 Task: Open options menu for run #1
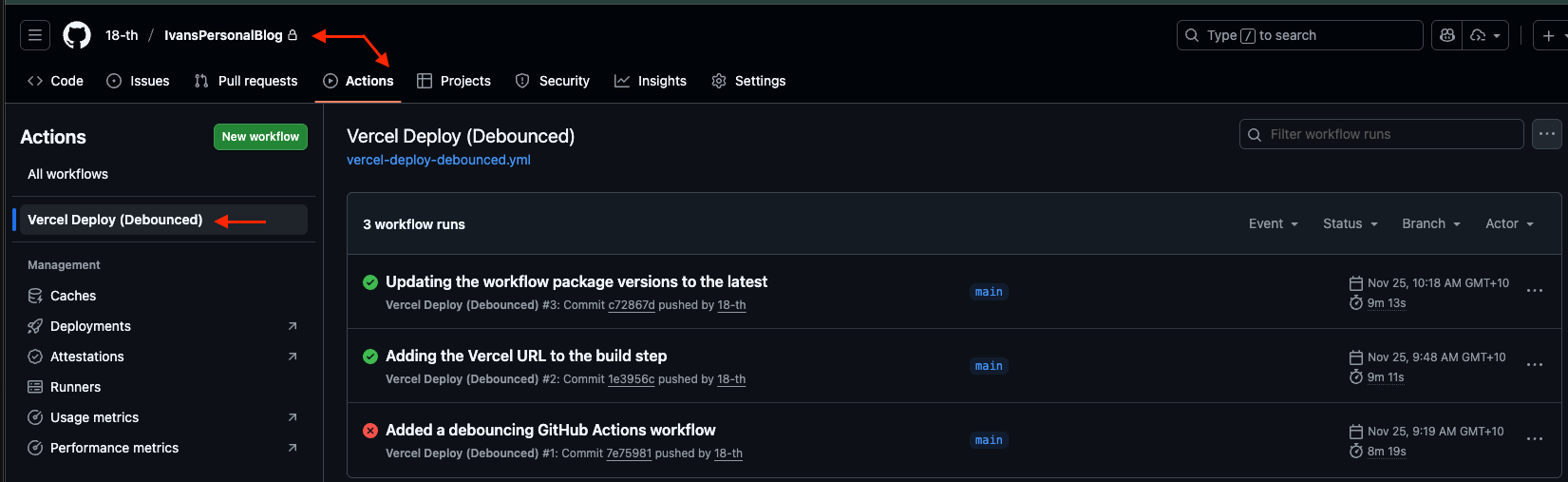point(1535,439)
